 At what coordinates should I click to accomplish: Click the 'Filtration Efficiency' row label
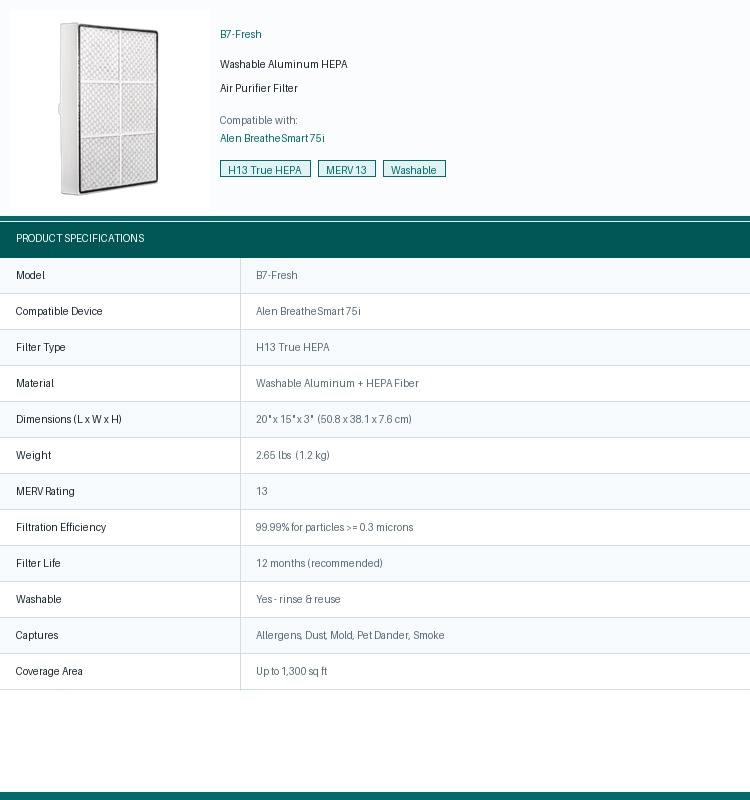(61, 528)
